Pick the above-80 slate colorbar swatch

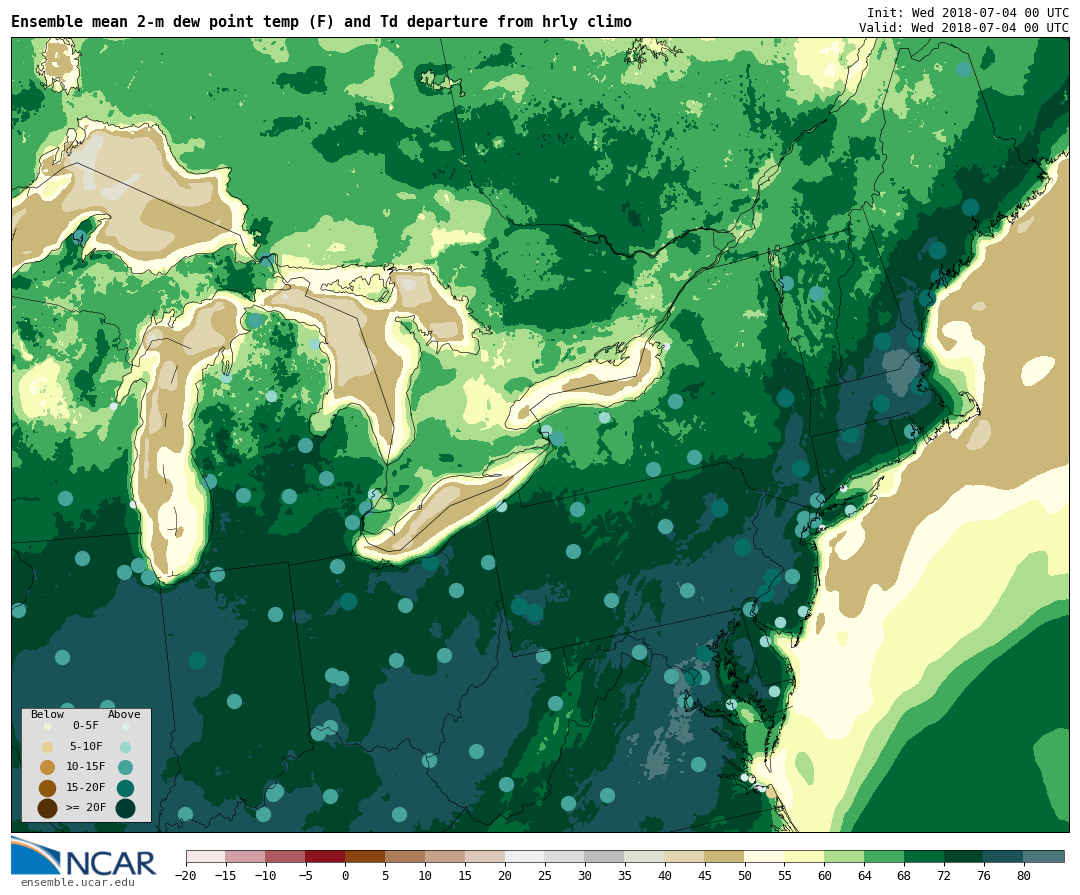tap(1044, 856)
